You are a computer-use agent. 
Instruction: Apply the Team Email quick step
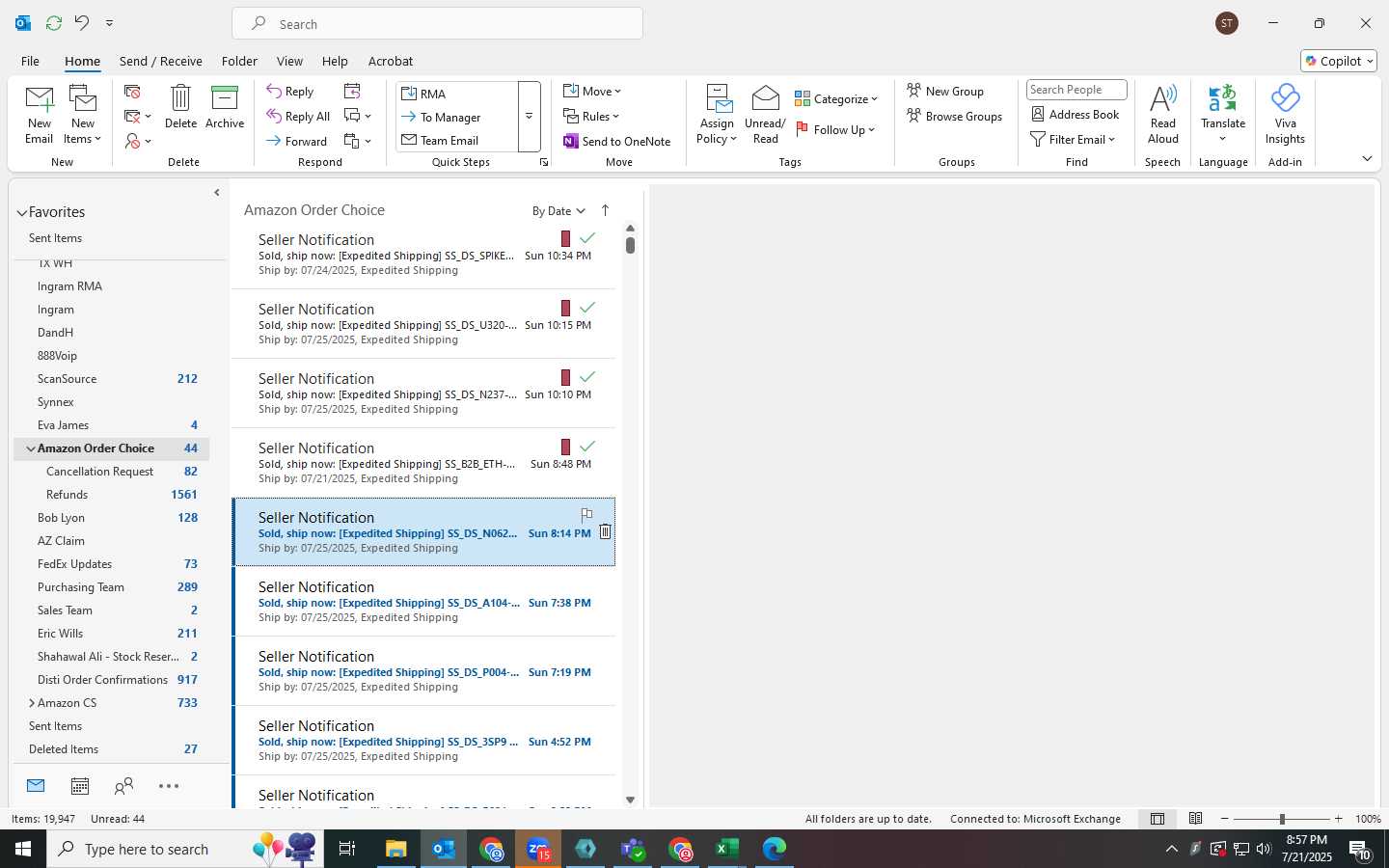(x=456, y=140)
